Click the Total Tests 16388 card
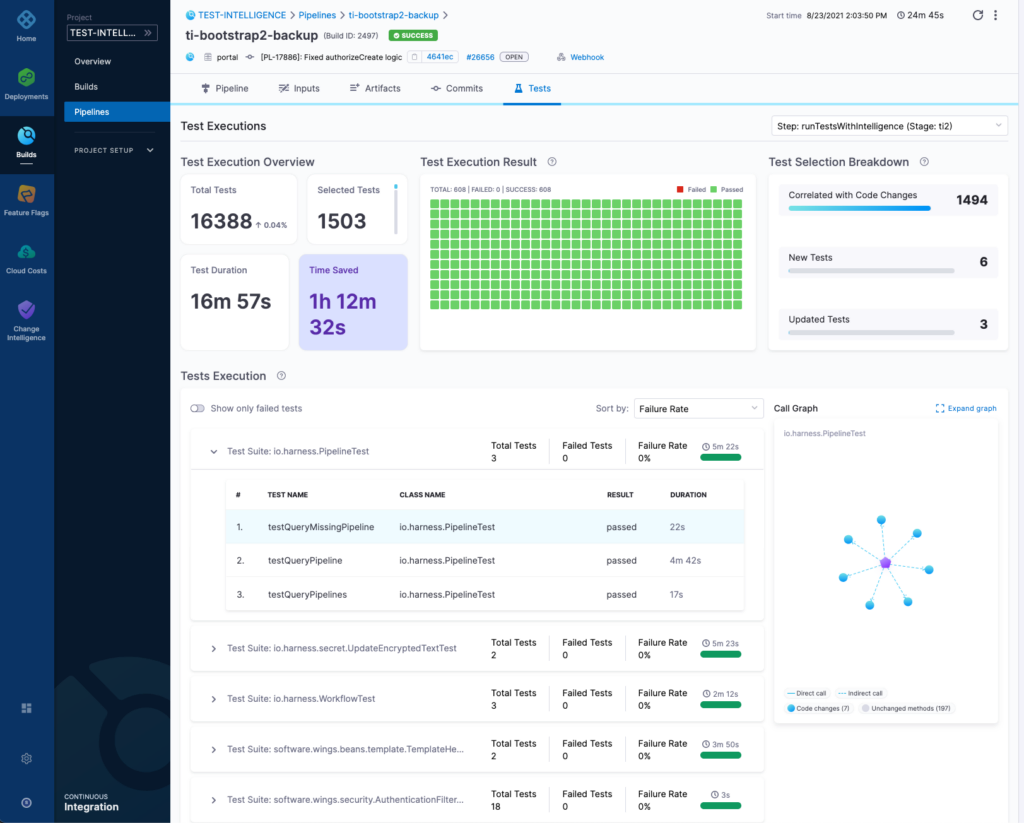Viewport: 1024px width, 823px height. (238, 208)
